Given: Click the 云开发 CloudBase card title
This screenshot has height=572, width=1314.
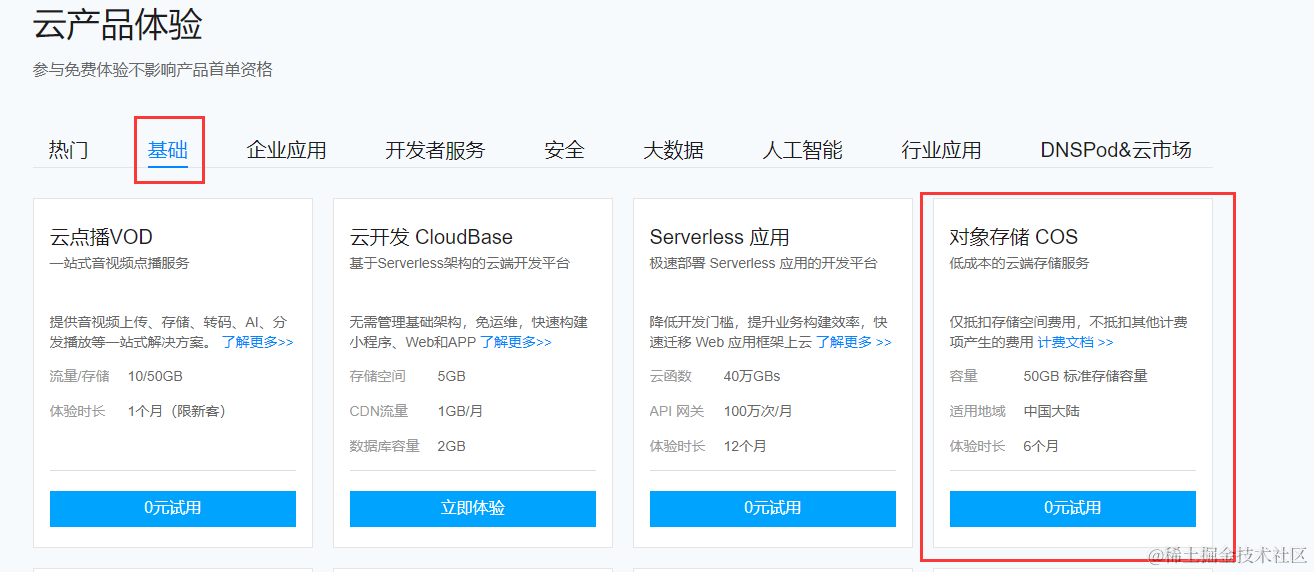Looking at the screenshot, I should [x=431, y=237].
